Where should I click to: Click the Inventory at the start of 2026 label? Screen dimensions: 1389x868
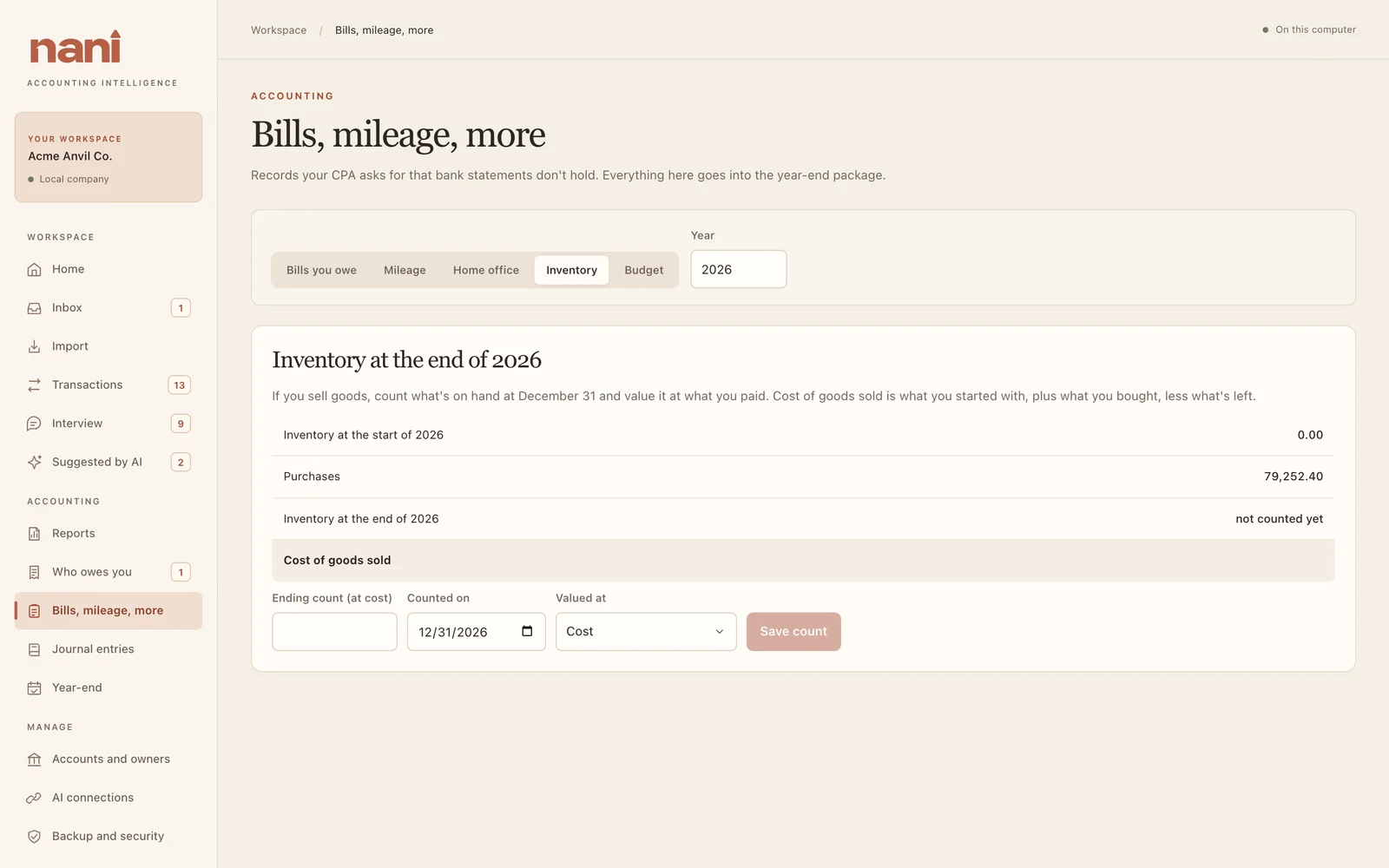pyautogui.click(x=364, y=435)
